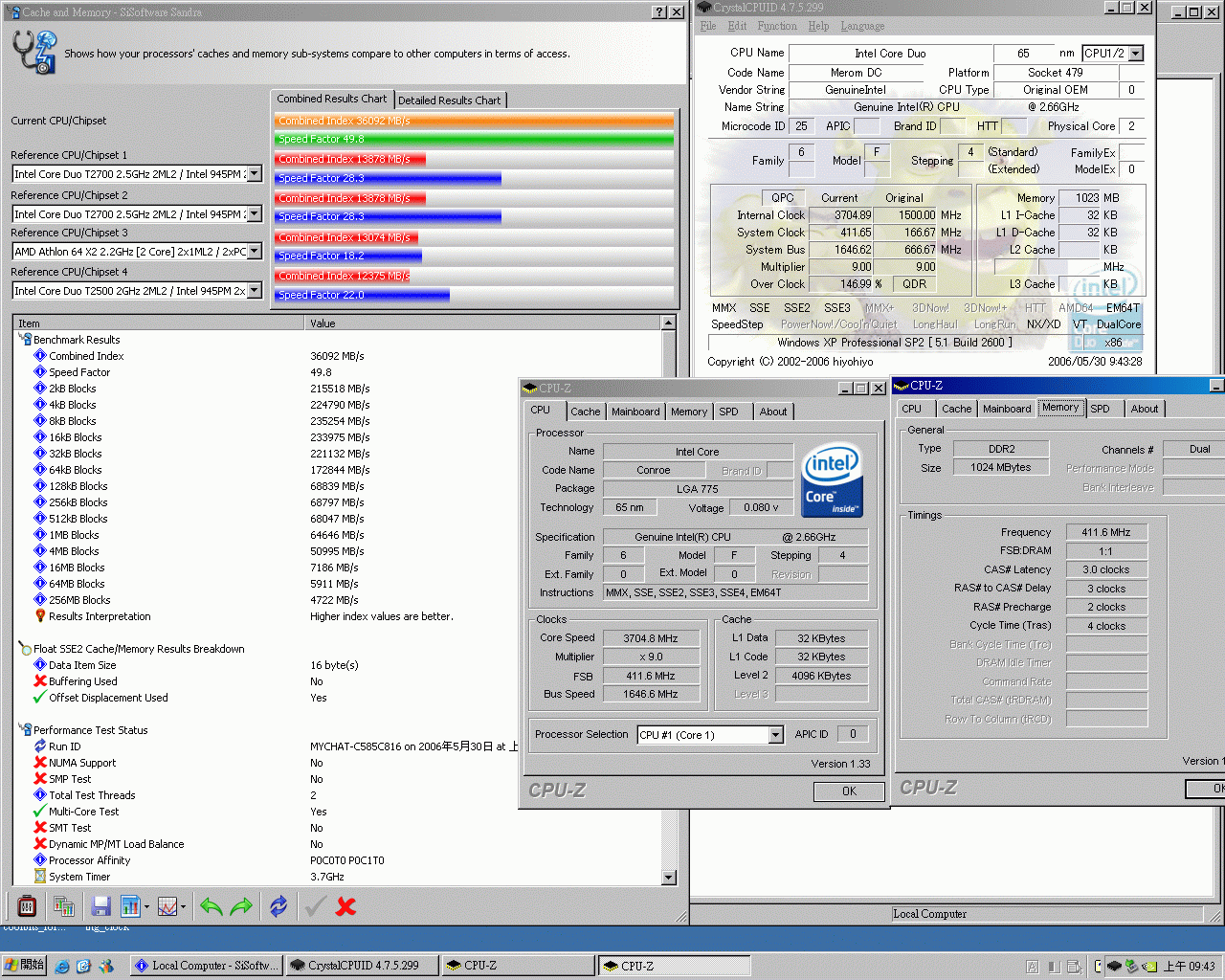The width and height of the screenshot is (1225, 980).
Task: Click the green undo arrow in Sandra
Action: (212, 906)
